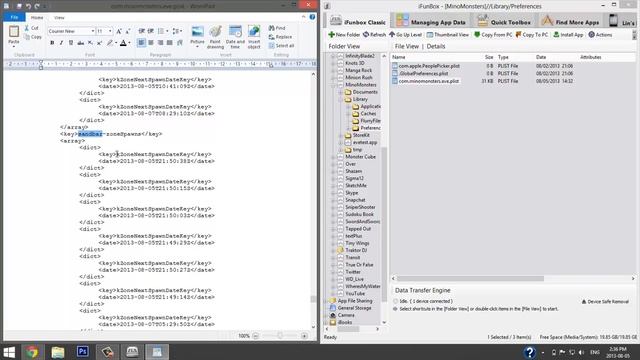Copy the selection using the WordPad ribbon
Viewport: 640px width, 360px height.
pyautogui.click(x=33, y=37)
